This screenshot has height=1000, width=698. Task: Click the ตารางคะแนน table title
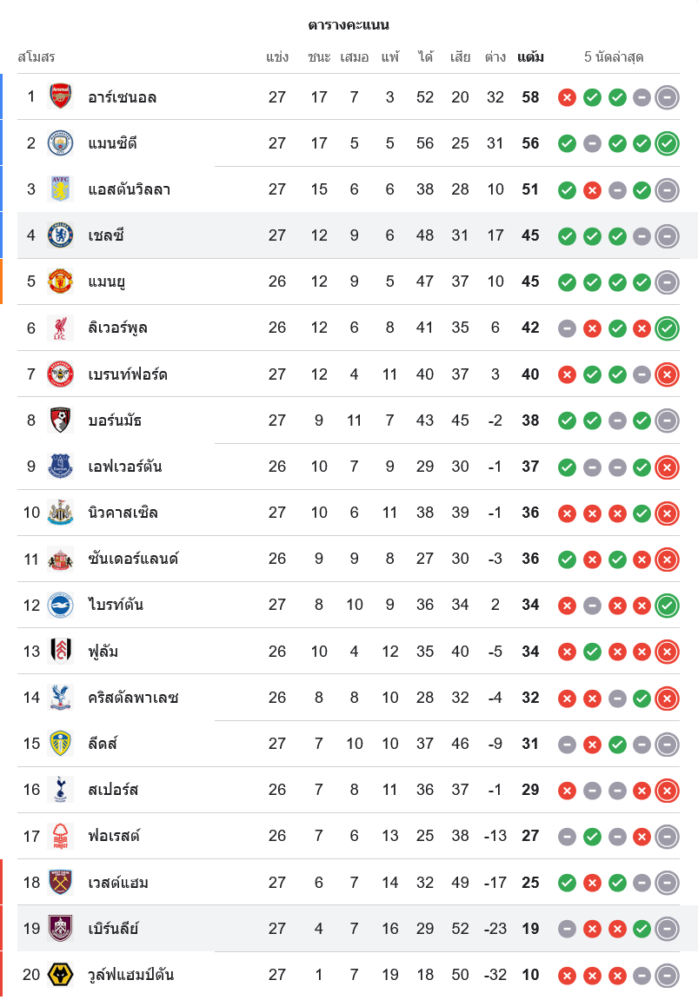point(349,25)
